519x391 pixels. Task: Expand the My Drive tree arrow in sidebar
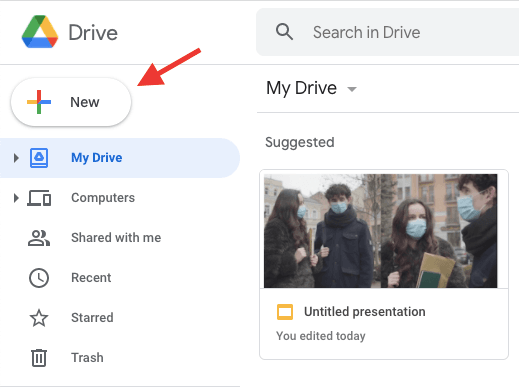point(16,158)
